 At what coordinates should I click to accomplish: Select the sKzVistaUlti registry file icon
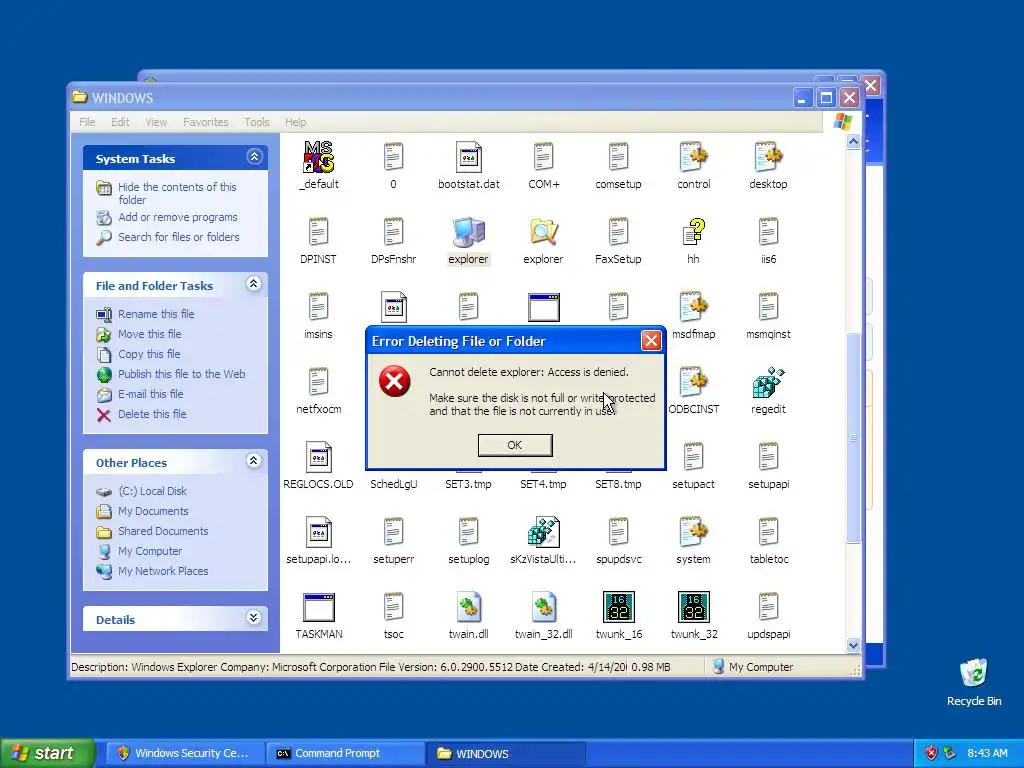[543, 532]
